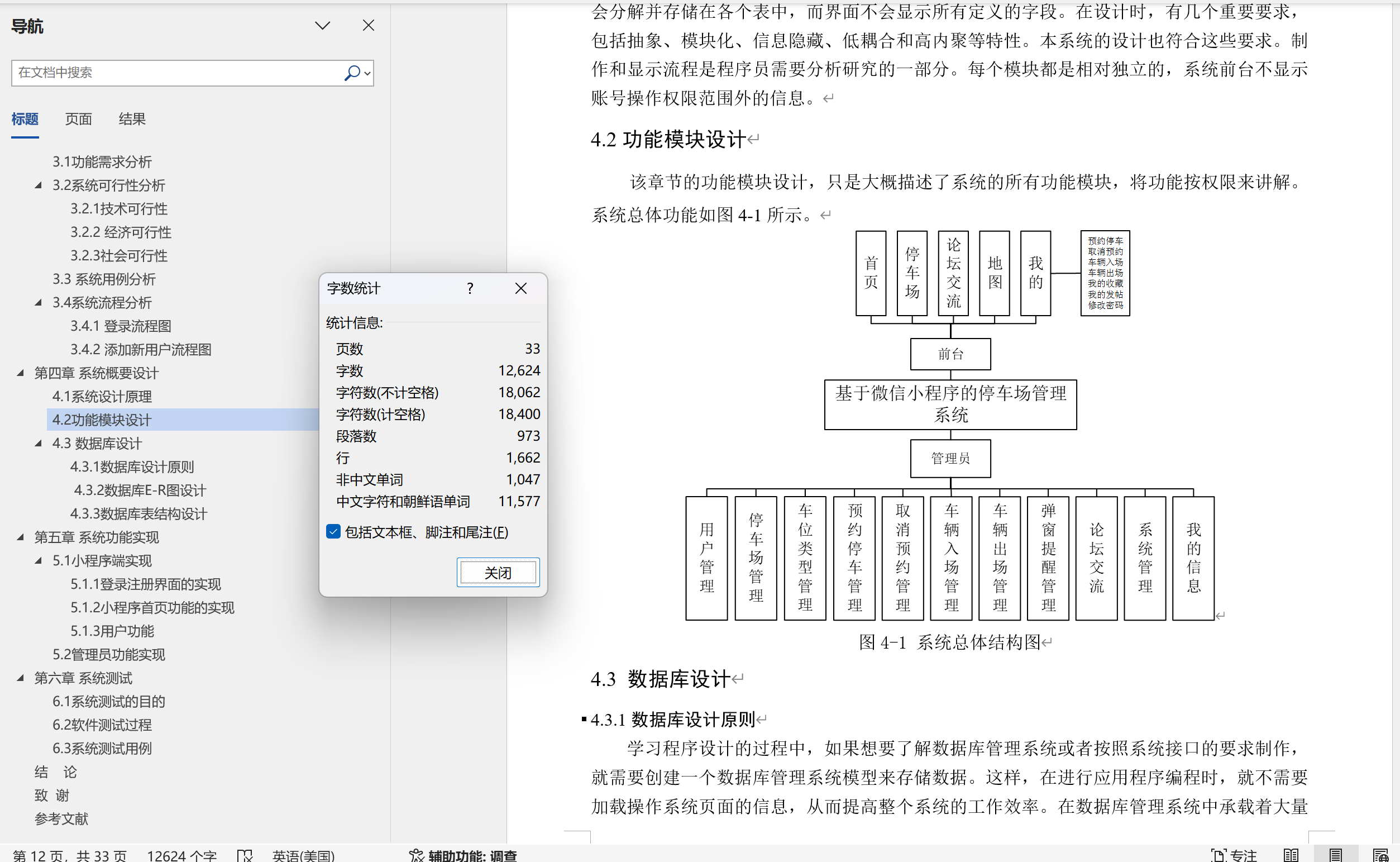Viewport: 1400px width, 862px height.
Task: Collapse the 第四章 系统概要设计 heading
Action: click(x=21, y=373)
